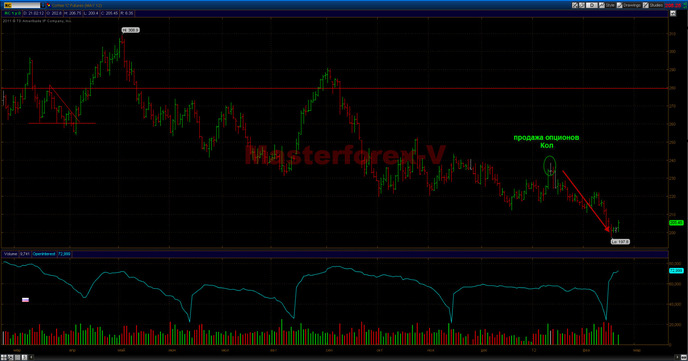Click the left scroll arrow at bottom

click(x=31, y=357)
